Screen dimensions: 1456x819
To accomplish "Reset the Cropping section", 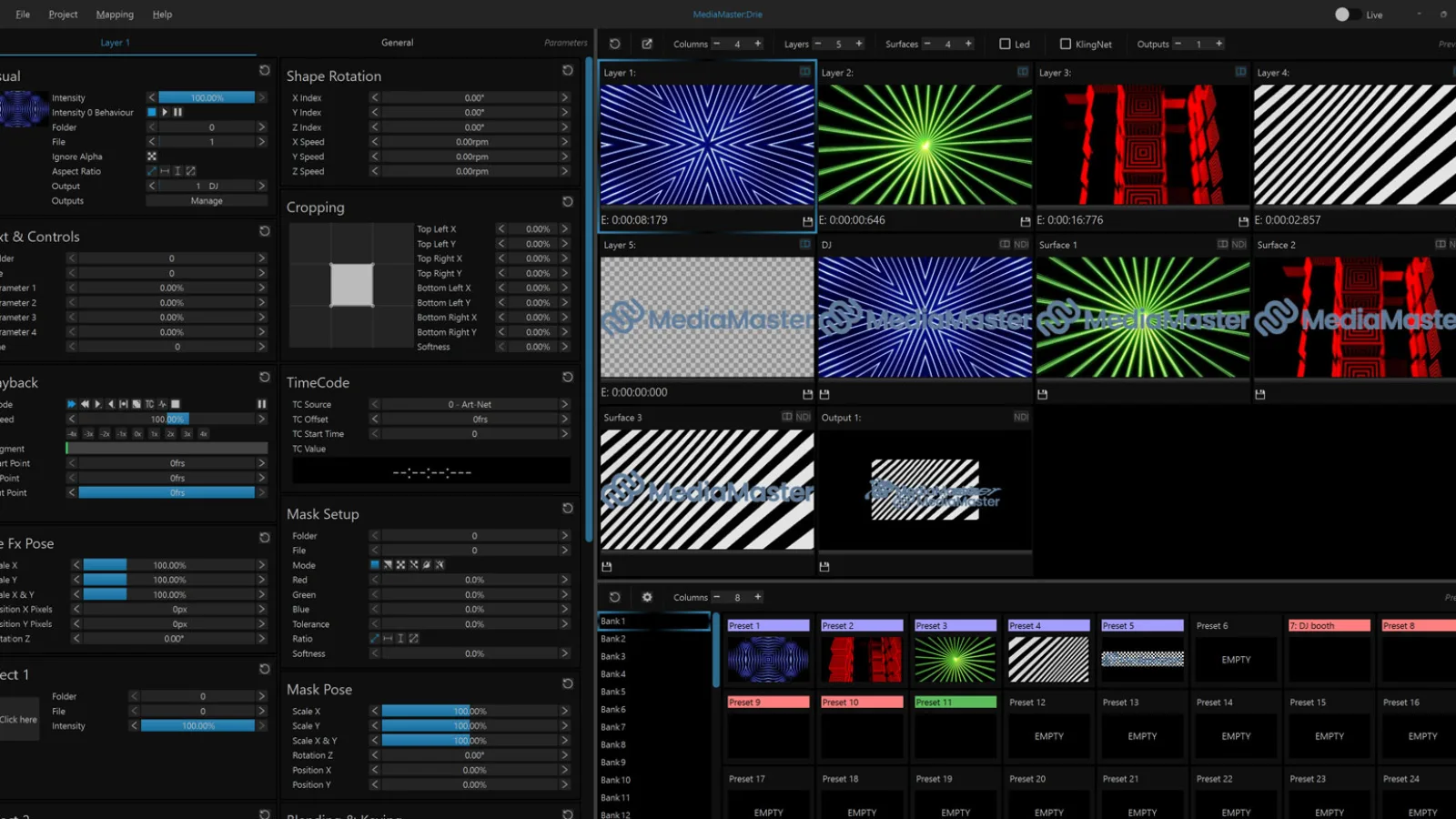I will tap(568, 201).
